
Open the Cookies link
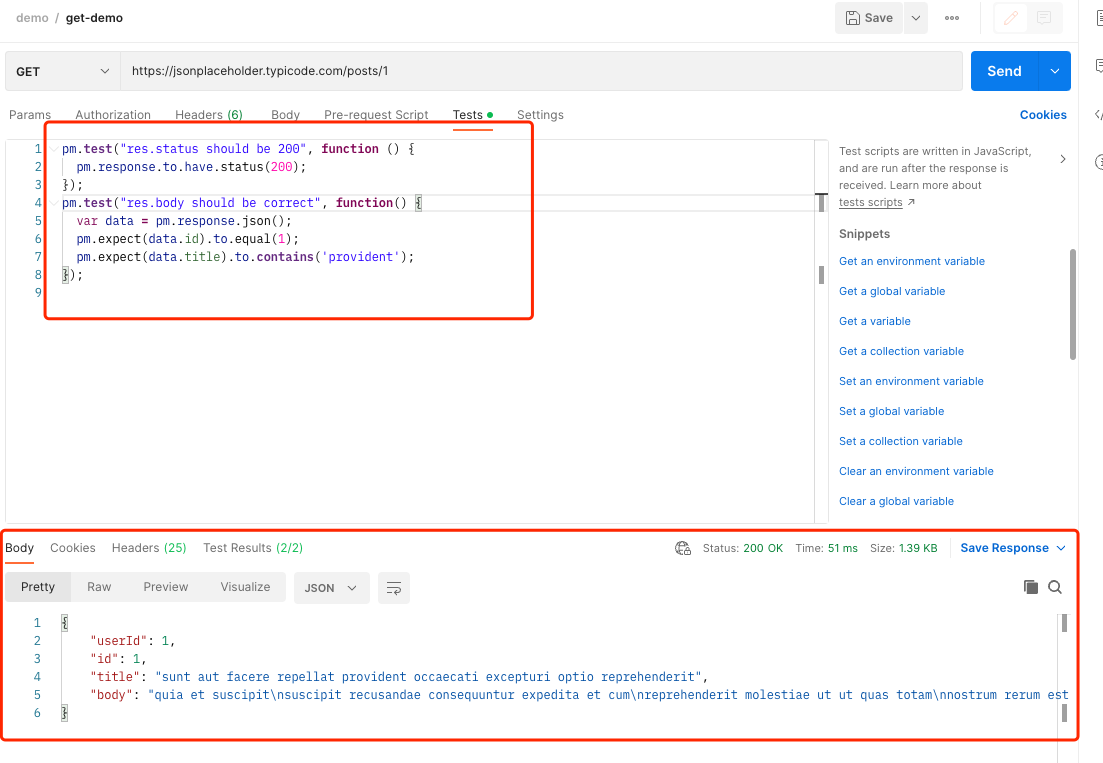click(1043, 115)
